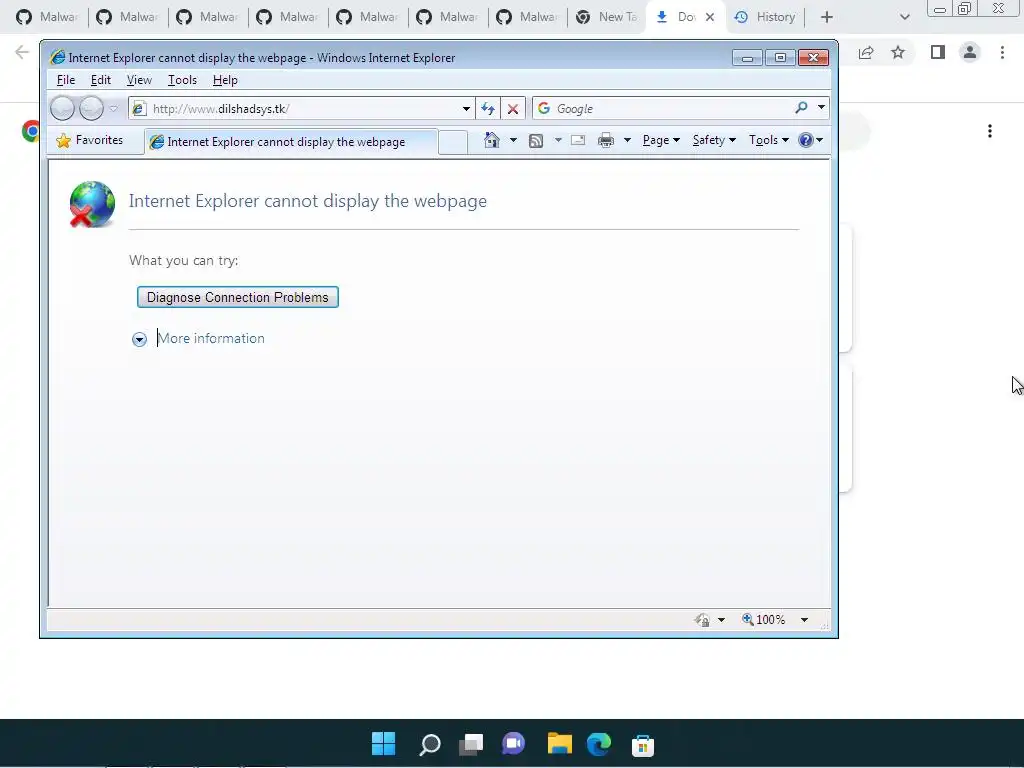The image size is (1024, 768).
Task: Open the Edit menu
Action: (101, 80)
